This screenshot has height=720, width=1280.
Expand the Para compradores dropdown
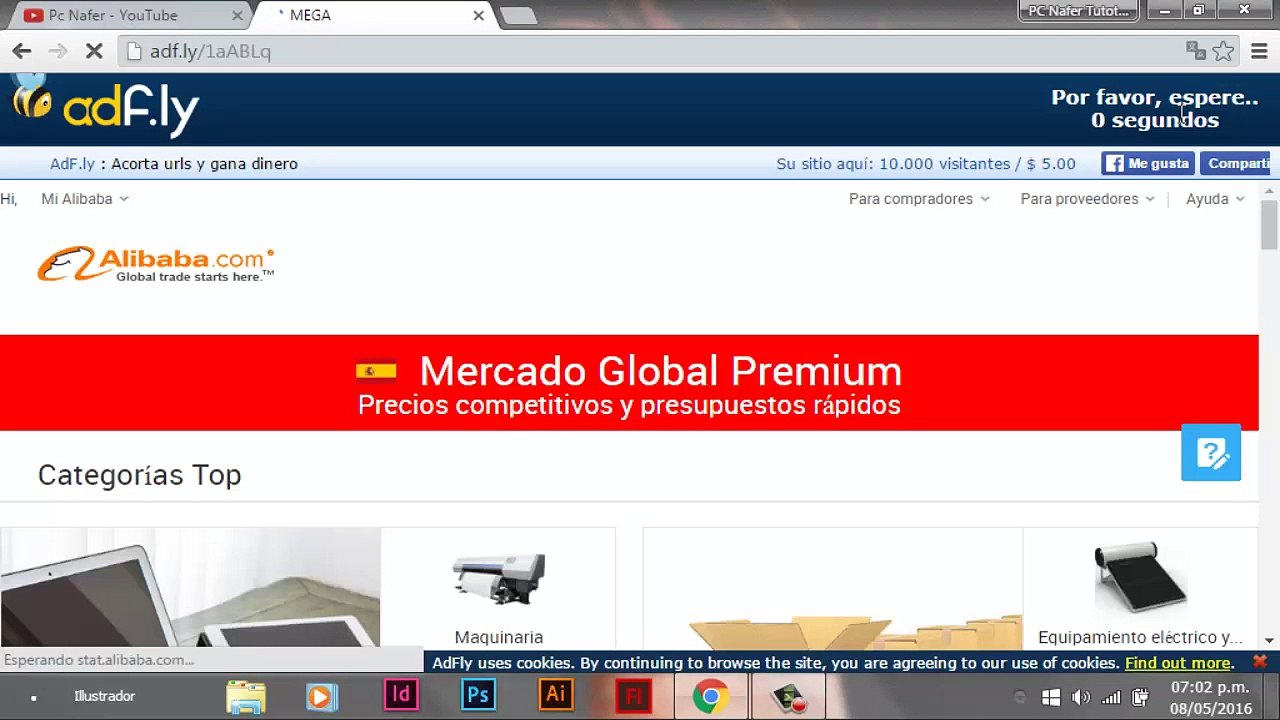pyautogui.click(x=919, y=199)
